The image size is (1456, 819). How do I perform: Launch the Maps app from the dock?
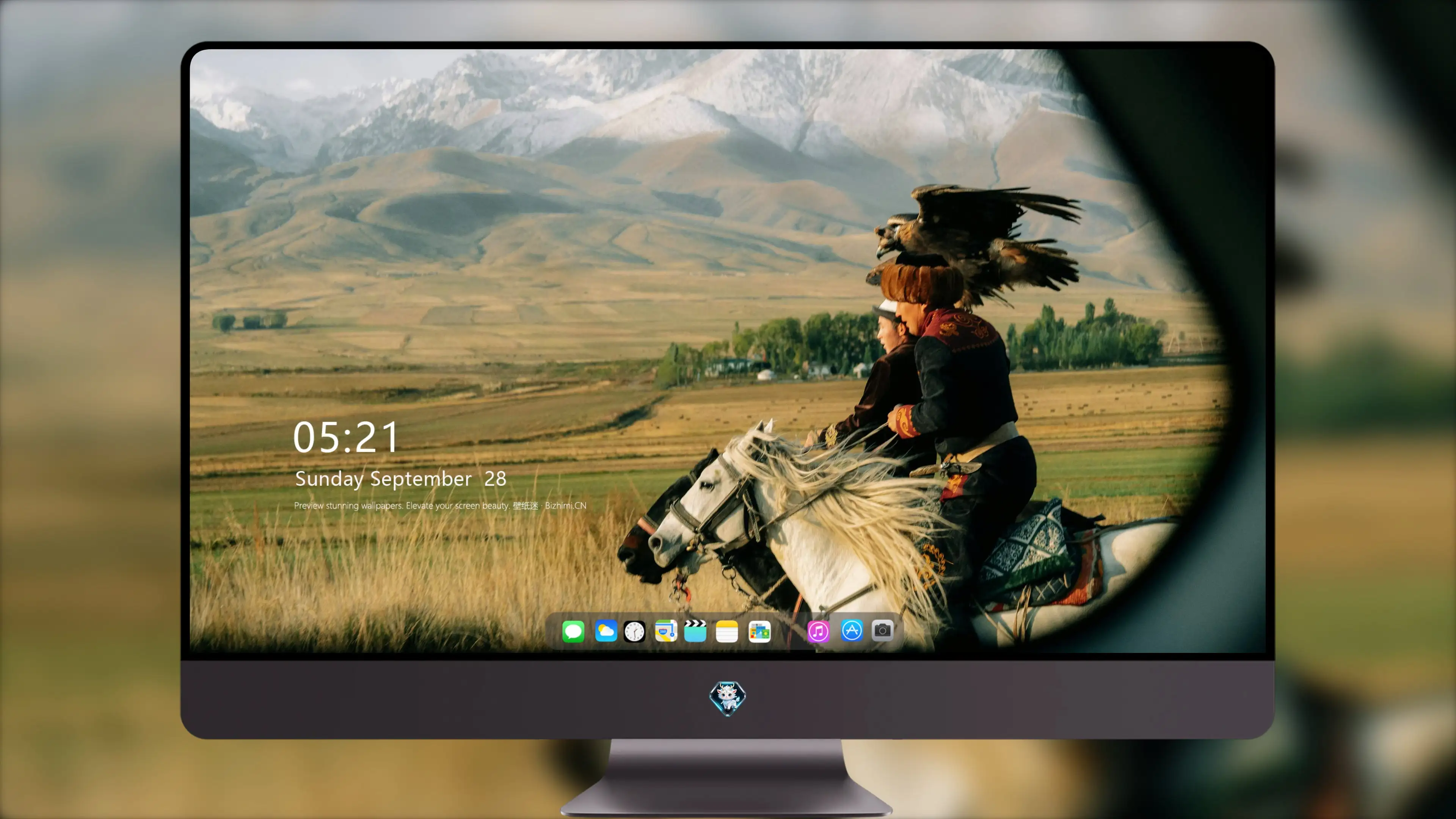click(x=666, y=631)
